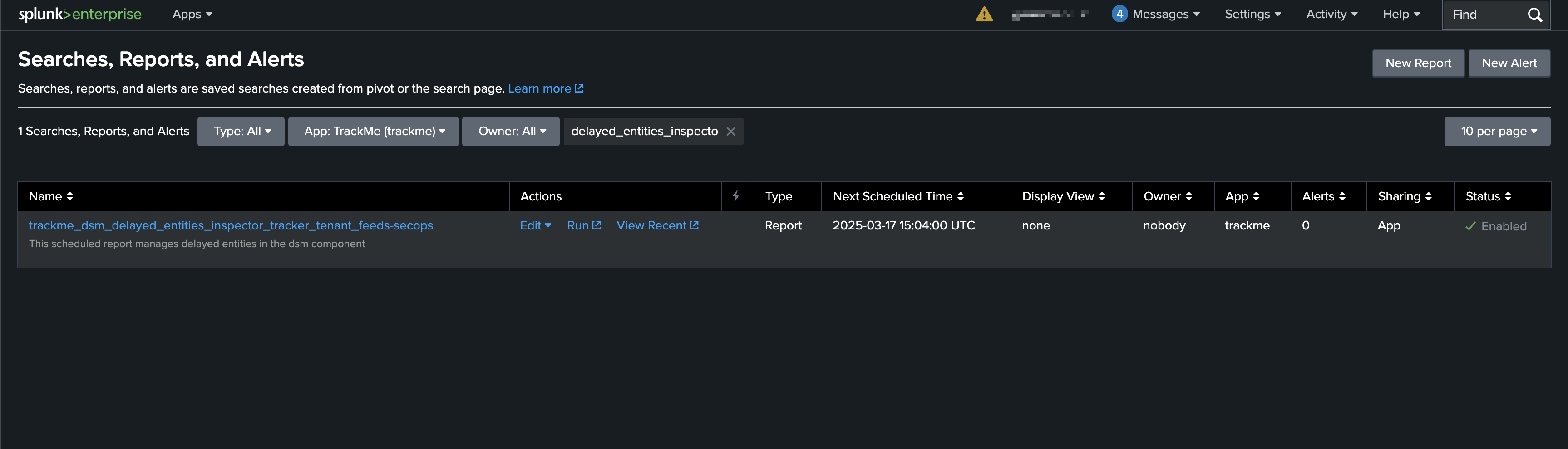This screenshot has width=1568, height=449.
Task: Open the App: TrackMe filter dropdown
Action: [373, 132]
